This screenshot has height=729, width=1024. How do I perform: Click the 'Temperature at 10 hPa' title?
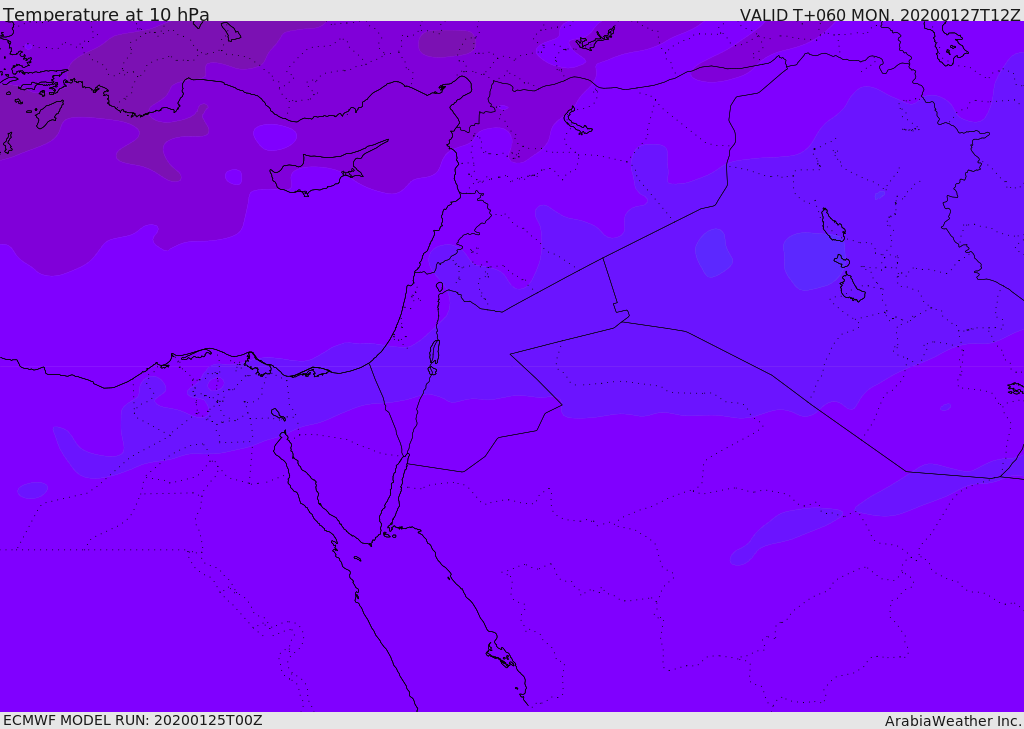tap(106, 14)
